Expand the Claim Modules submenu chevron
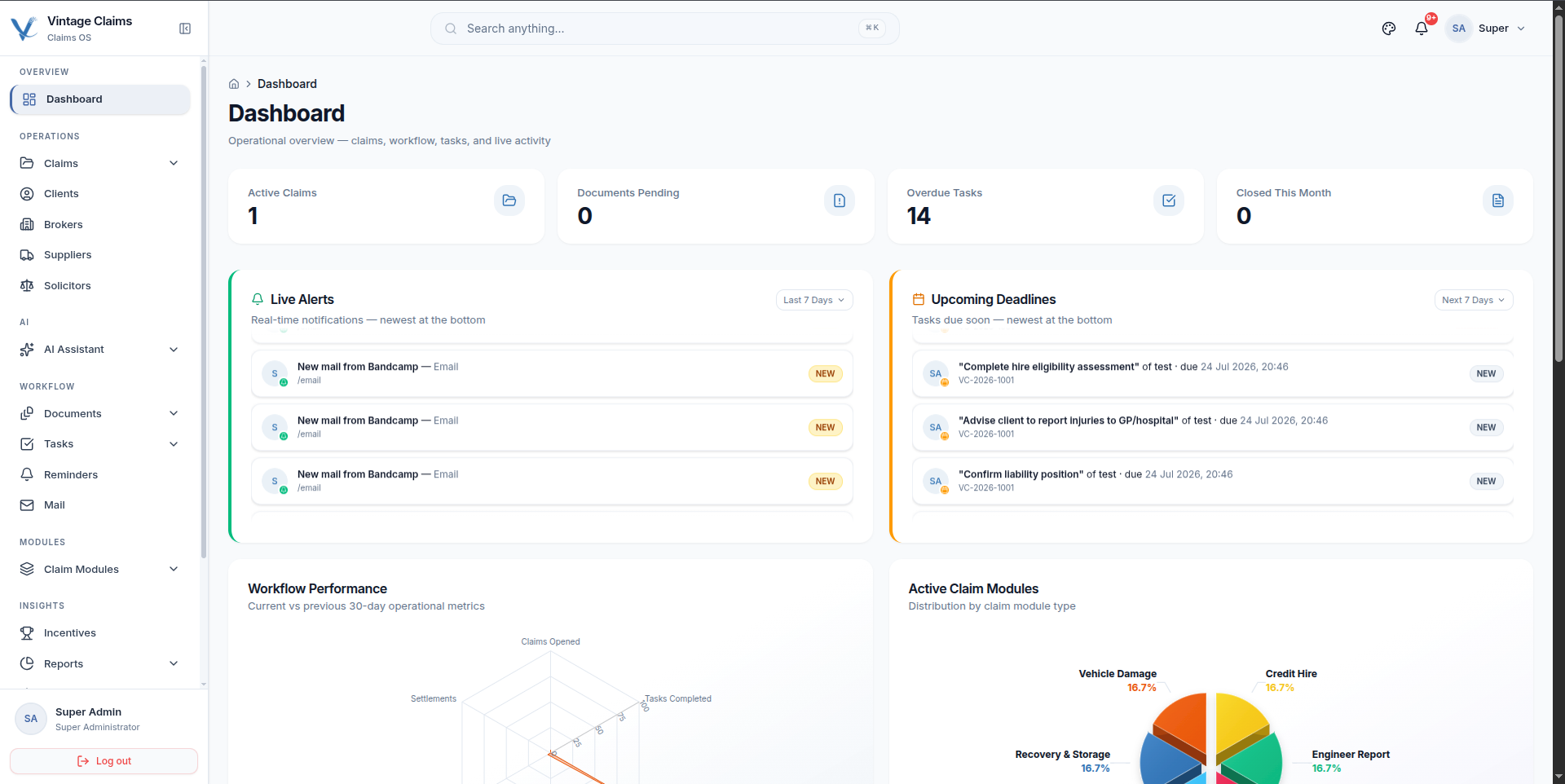 tap(174, 569)
